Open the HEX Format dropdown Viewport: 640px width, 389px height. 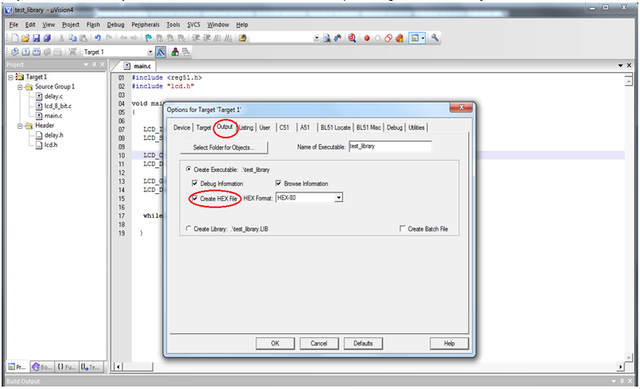click(338, 198)
